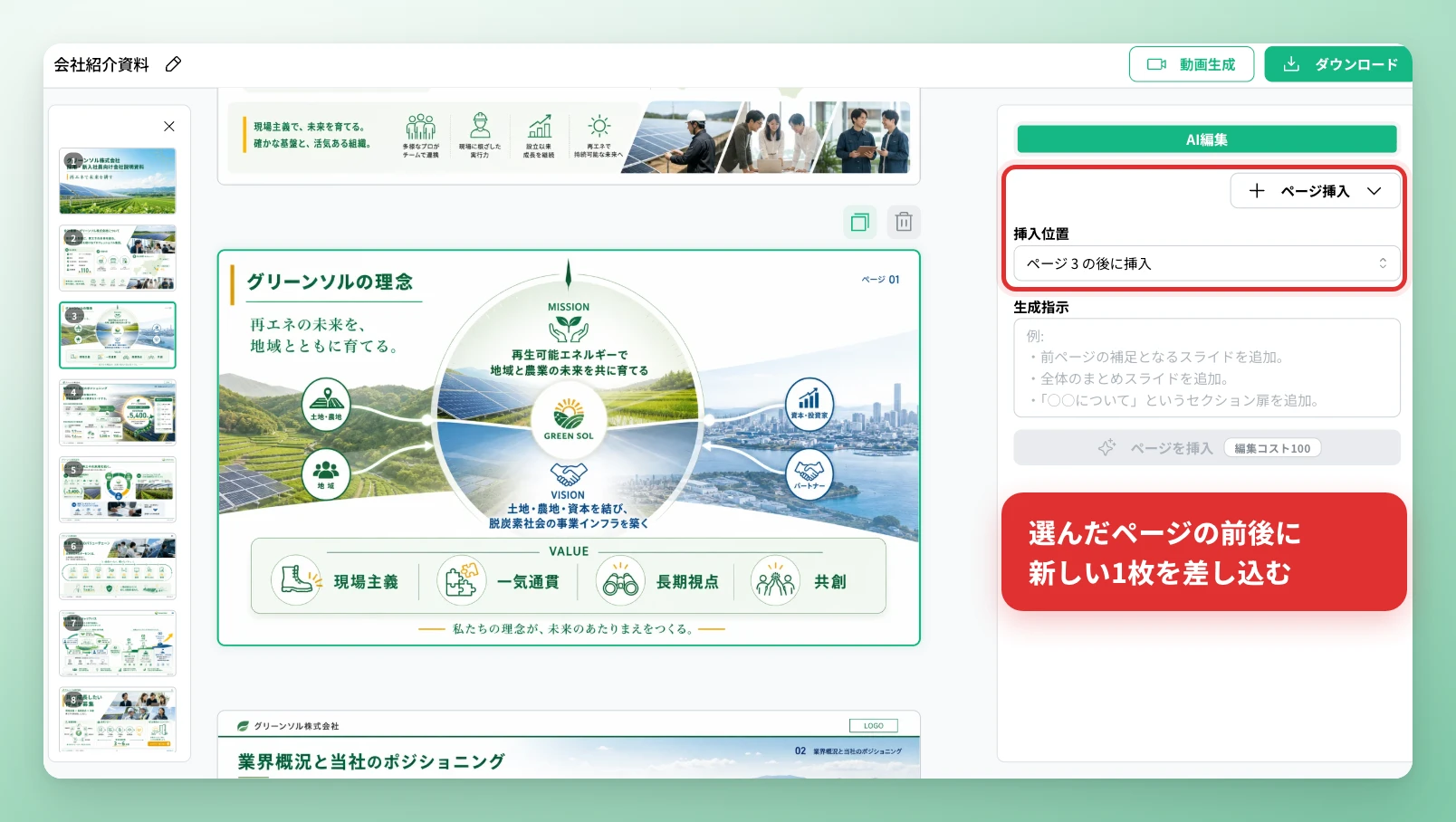1456x822 pixels.
Task: Click the グリーンソル株式会社 leaf logo on the next slide
Action: point(243,726)
